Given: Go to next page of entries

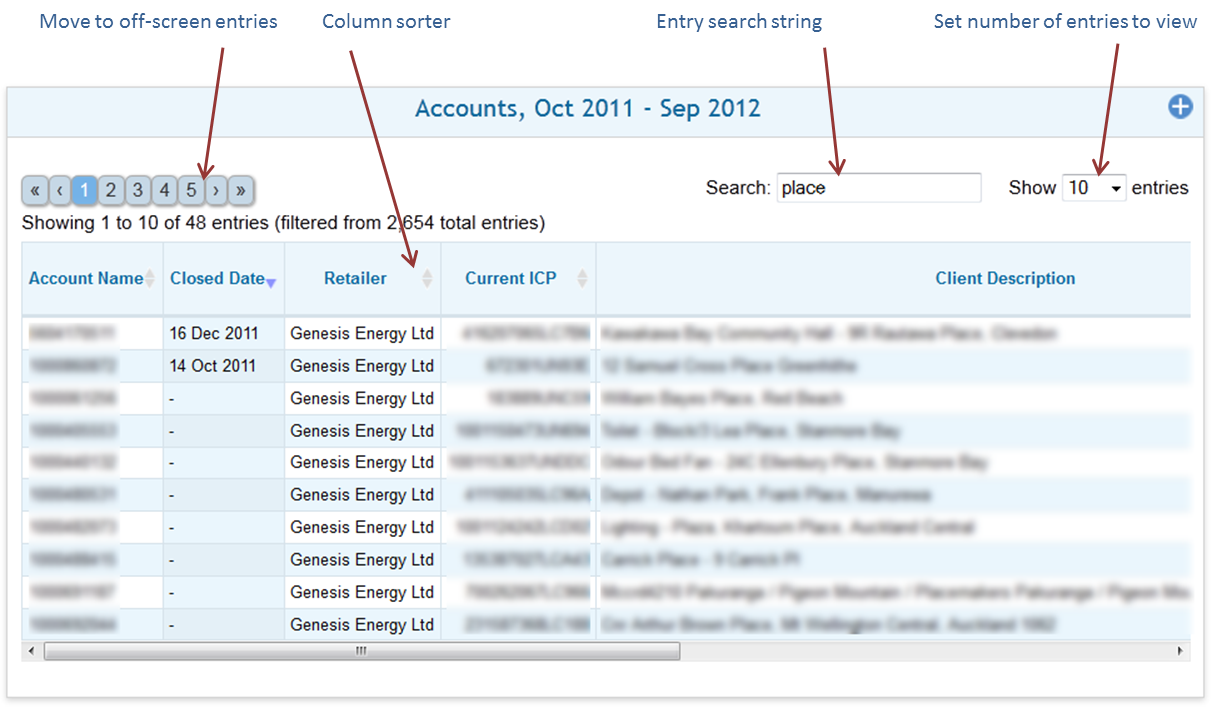Looking at the screenshot, I should tap(216, 190).
